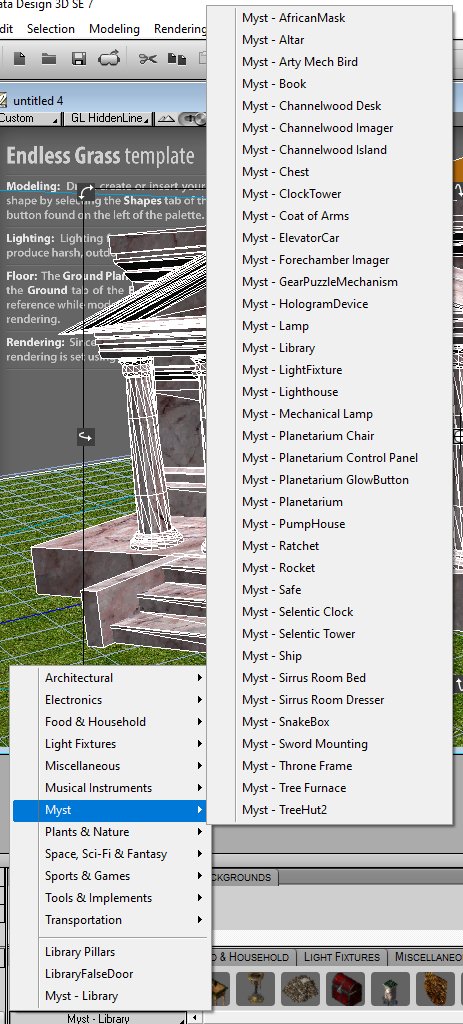
Task: Click the arrow handle on bounding box side
Action: [86, 436]
